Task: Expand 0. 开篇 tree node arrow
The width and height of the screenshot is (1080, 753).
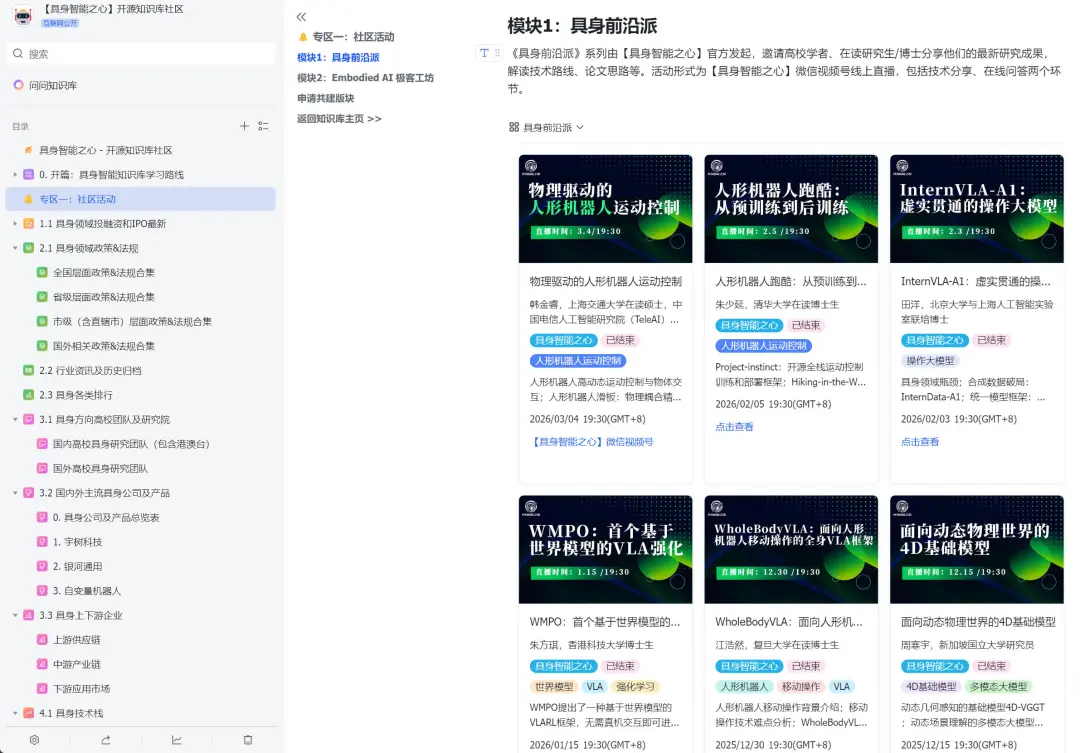Action: (15, 174)
